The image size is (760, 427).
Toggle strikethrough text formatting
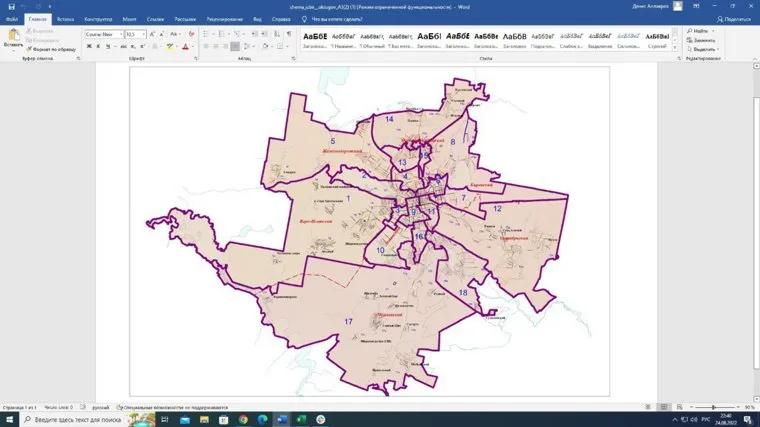coord(122,46)
